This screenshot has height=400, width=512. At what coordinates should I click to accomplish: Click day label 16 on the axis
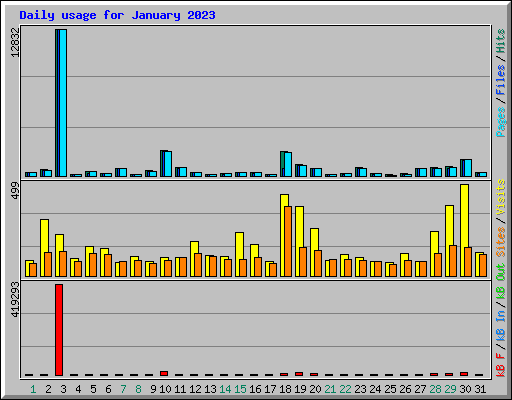tap(255, 389)
